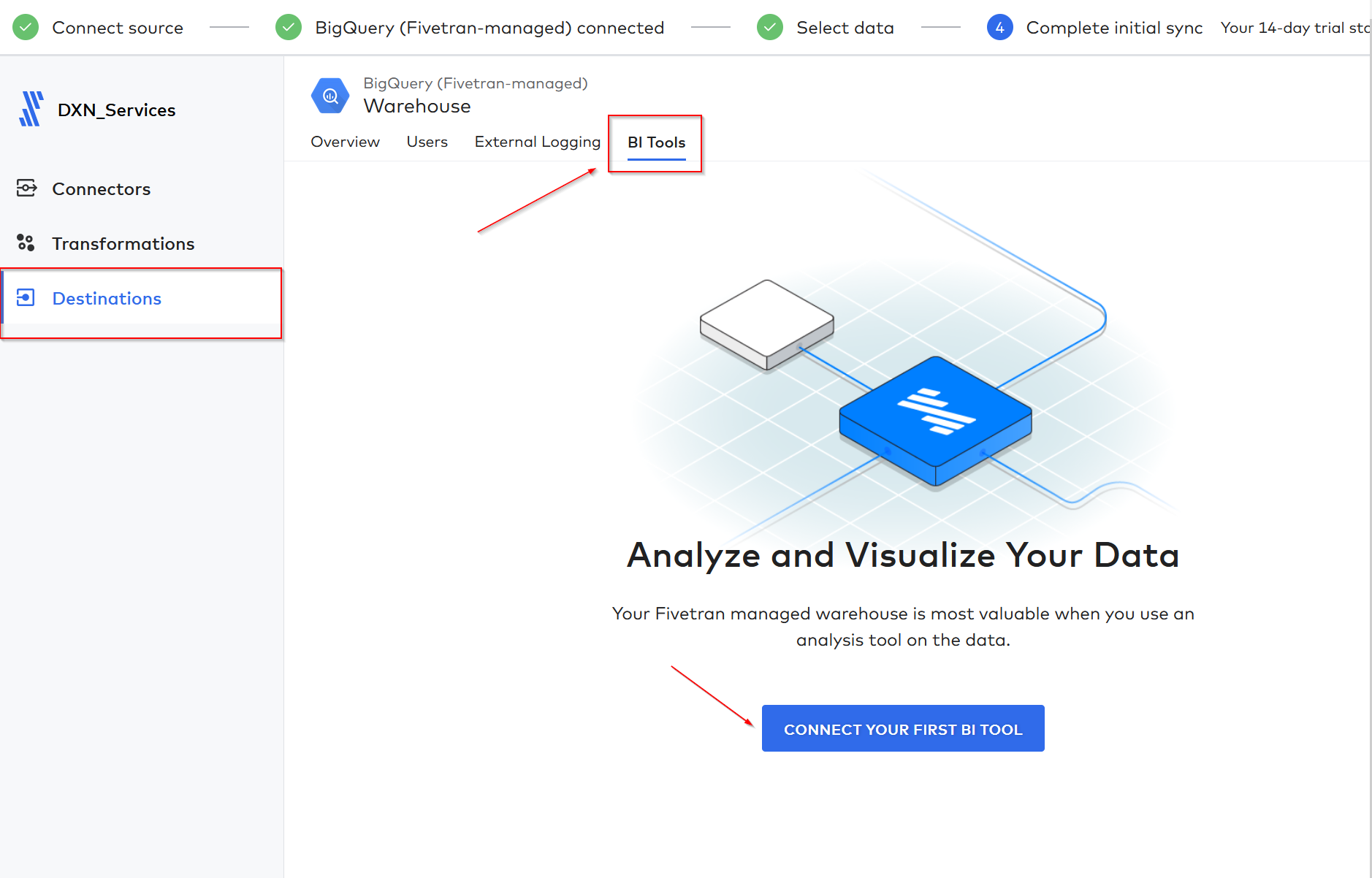Screen dimensions: 1372x878
Task: Switch to the Overview tab
Action: (345, 142)
